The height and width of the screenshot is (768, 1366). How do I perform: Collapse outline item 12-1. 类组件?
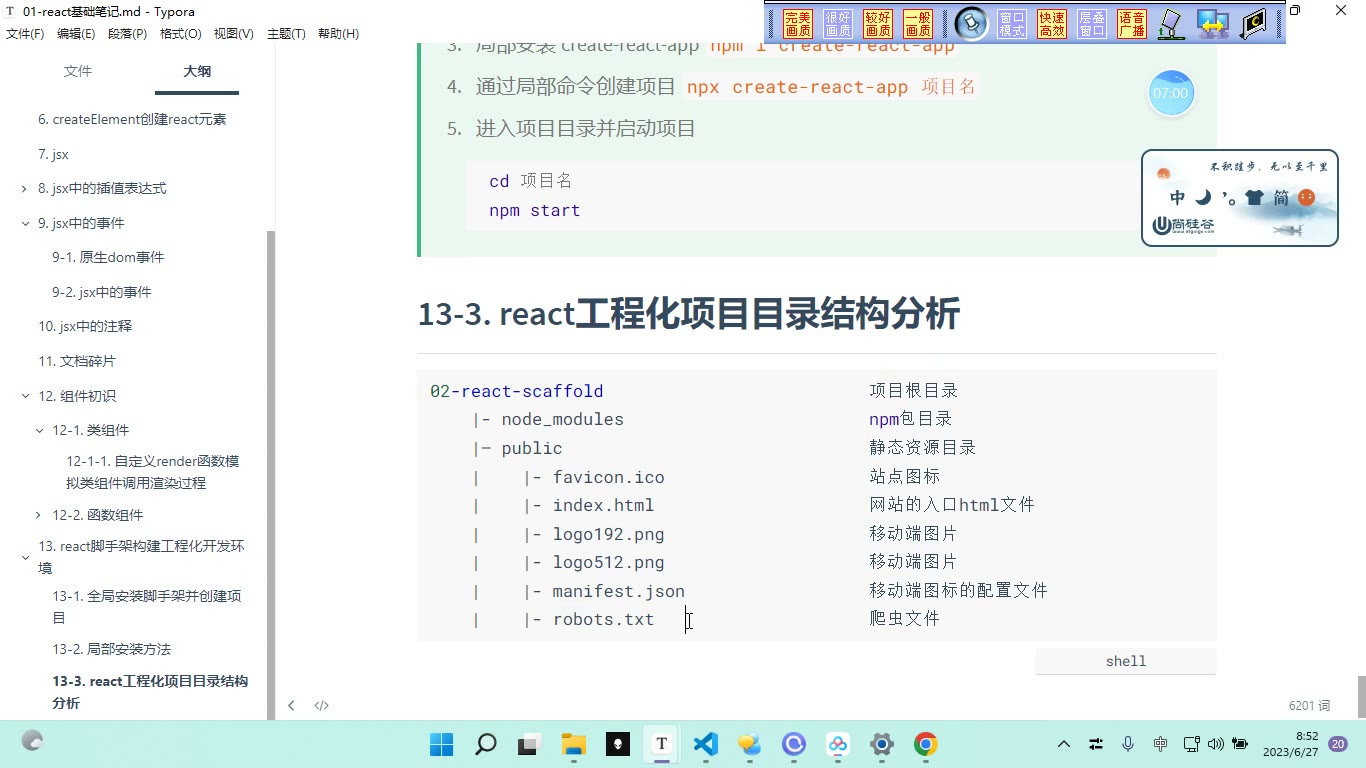[39, 430]
